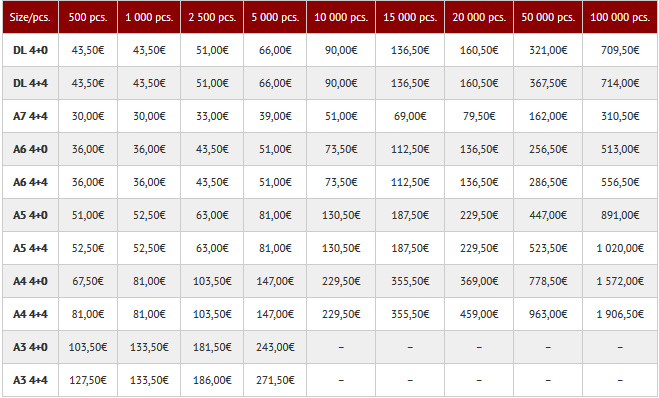Select the A4 4+0 row label
The image size is (659, 398).
click(x=30, y=281)
